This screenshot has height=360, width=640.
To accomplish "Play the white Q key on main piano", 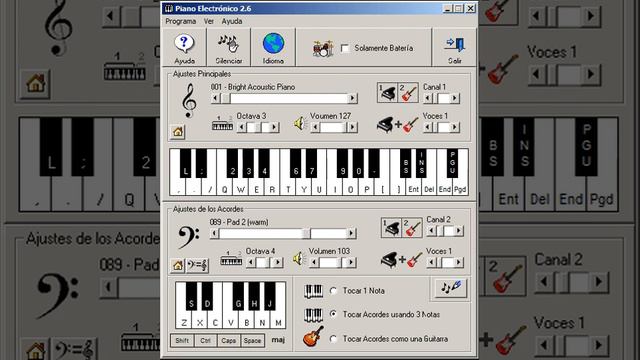I will [x=224, y=189].
